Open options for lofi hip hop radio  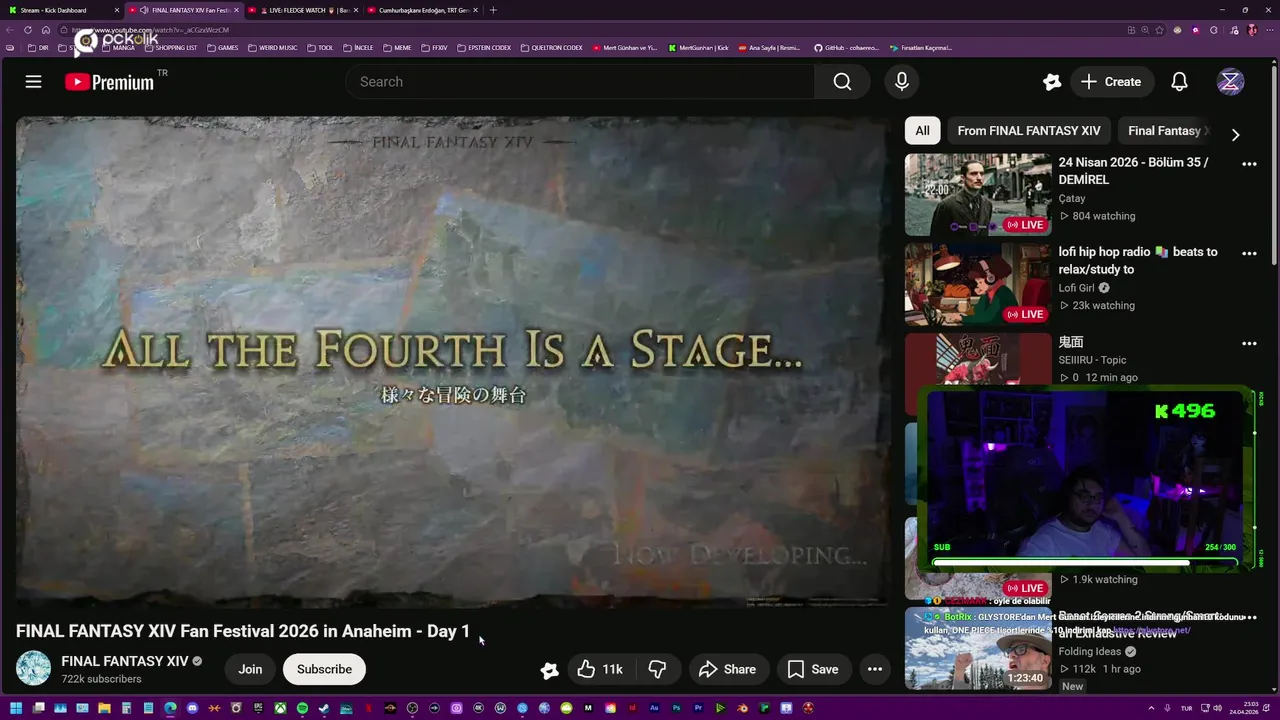(1249, 254)
